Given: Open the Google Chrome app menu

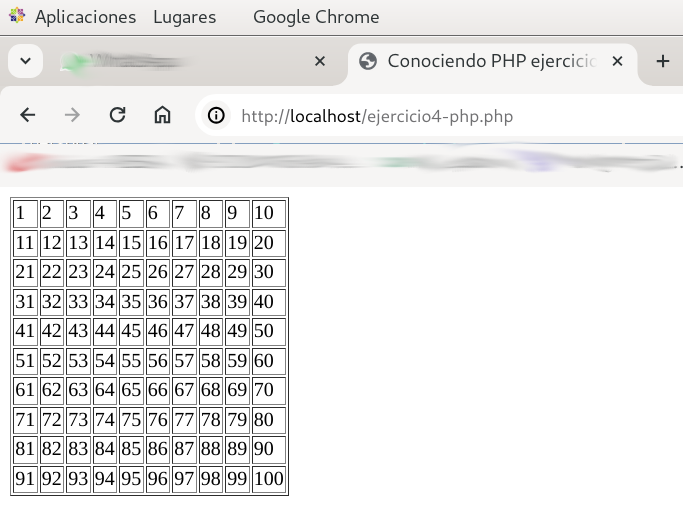Looking at the screenshot, I should pyautogui.click(x=316, y=17).
